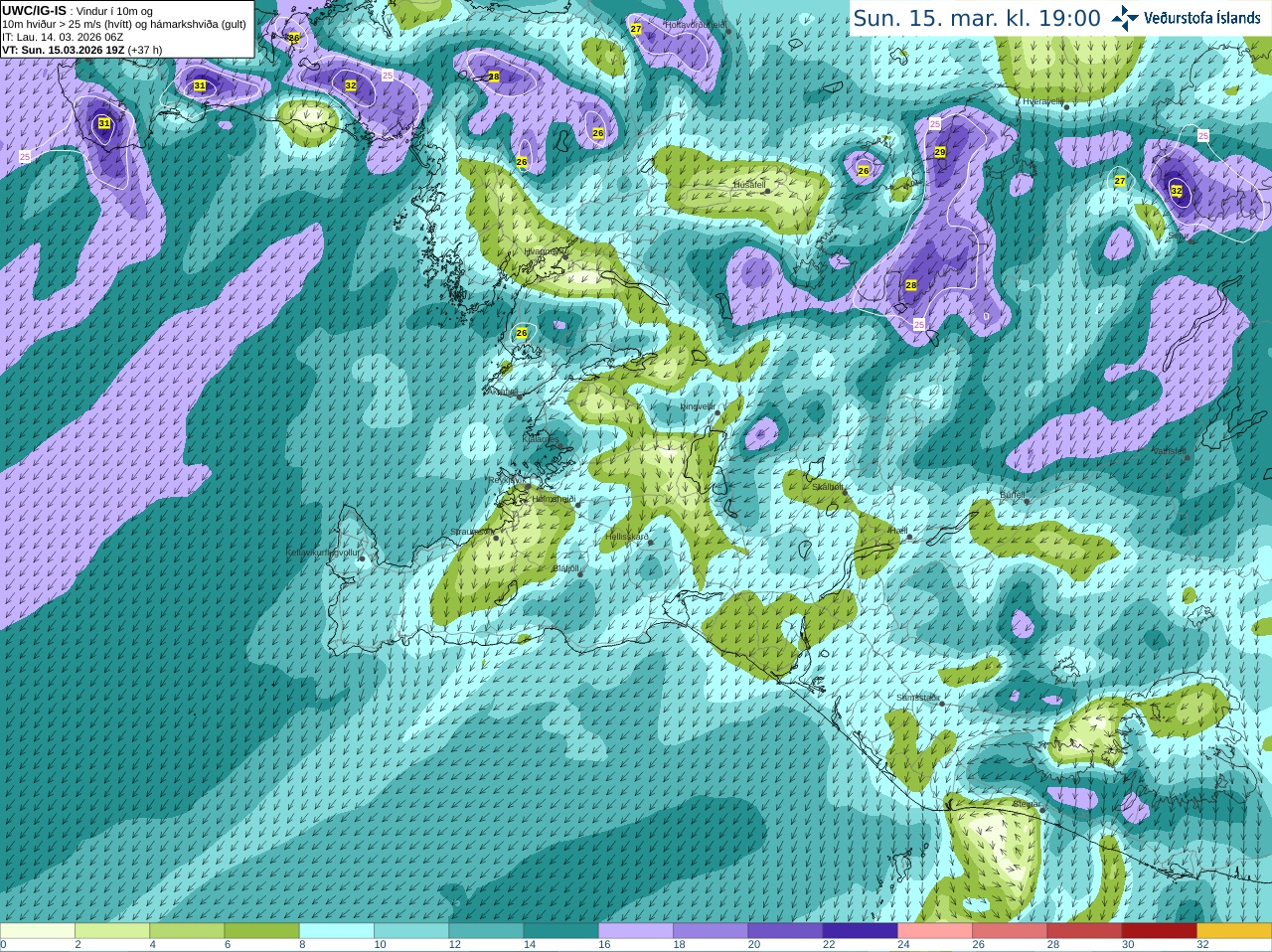1272x952 pixels.
Task: Click the legend scale number 24
Action: pos(903,945)
